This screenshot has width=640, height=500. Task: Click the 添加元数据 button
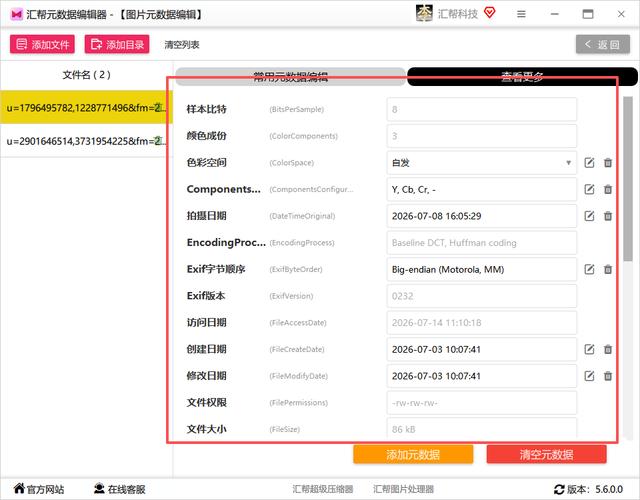pos(413,454)
